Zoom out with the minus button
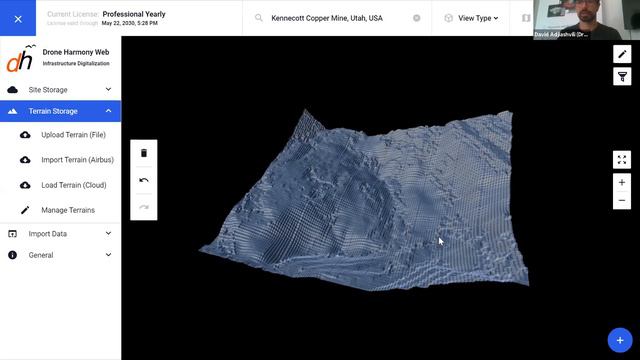 622,200
